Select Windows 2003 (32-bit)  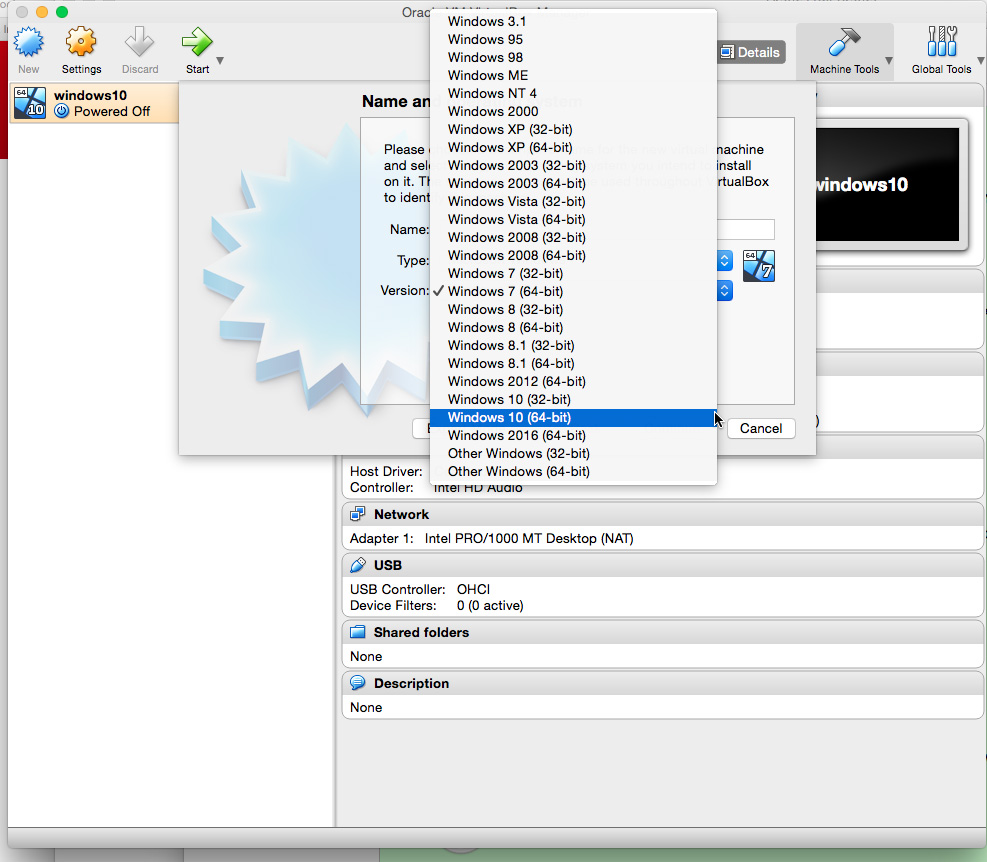(x=573, y=166)
